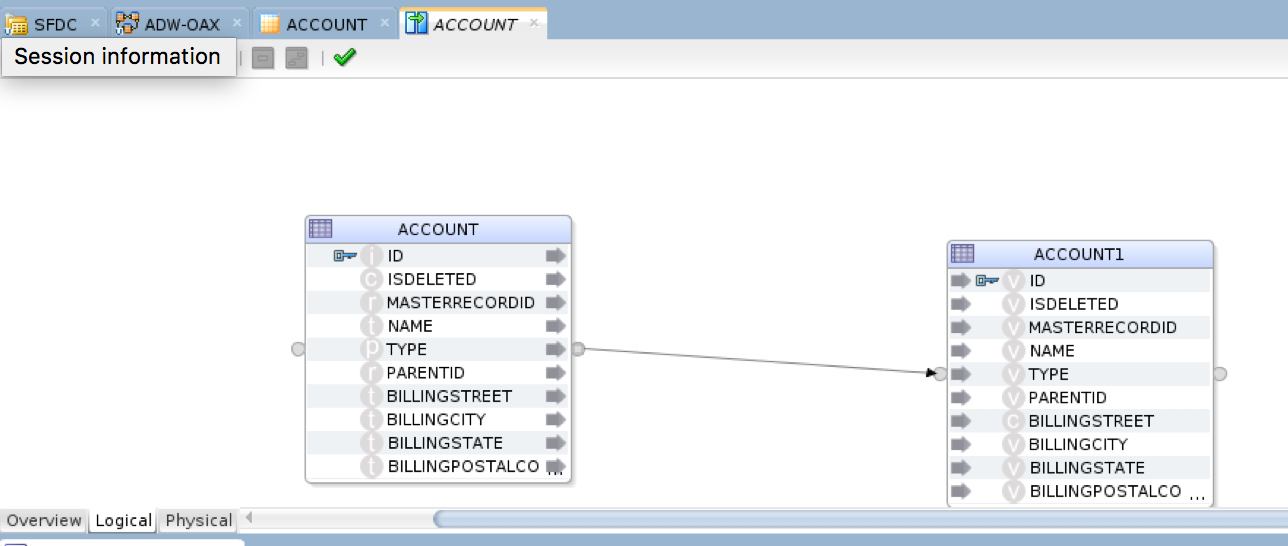The image size is (1288, 546).
Task: Click the collapse-all toolbar icon beside the tooltip
Action: [263, 58]
